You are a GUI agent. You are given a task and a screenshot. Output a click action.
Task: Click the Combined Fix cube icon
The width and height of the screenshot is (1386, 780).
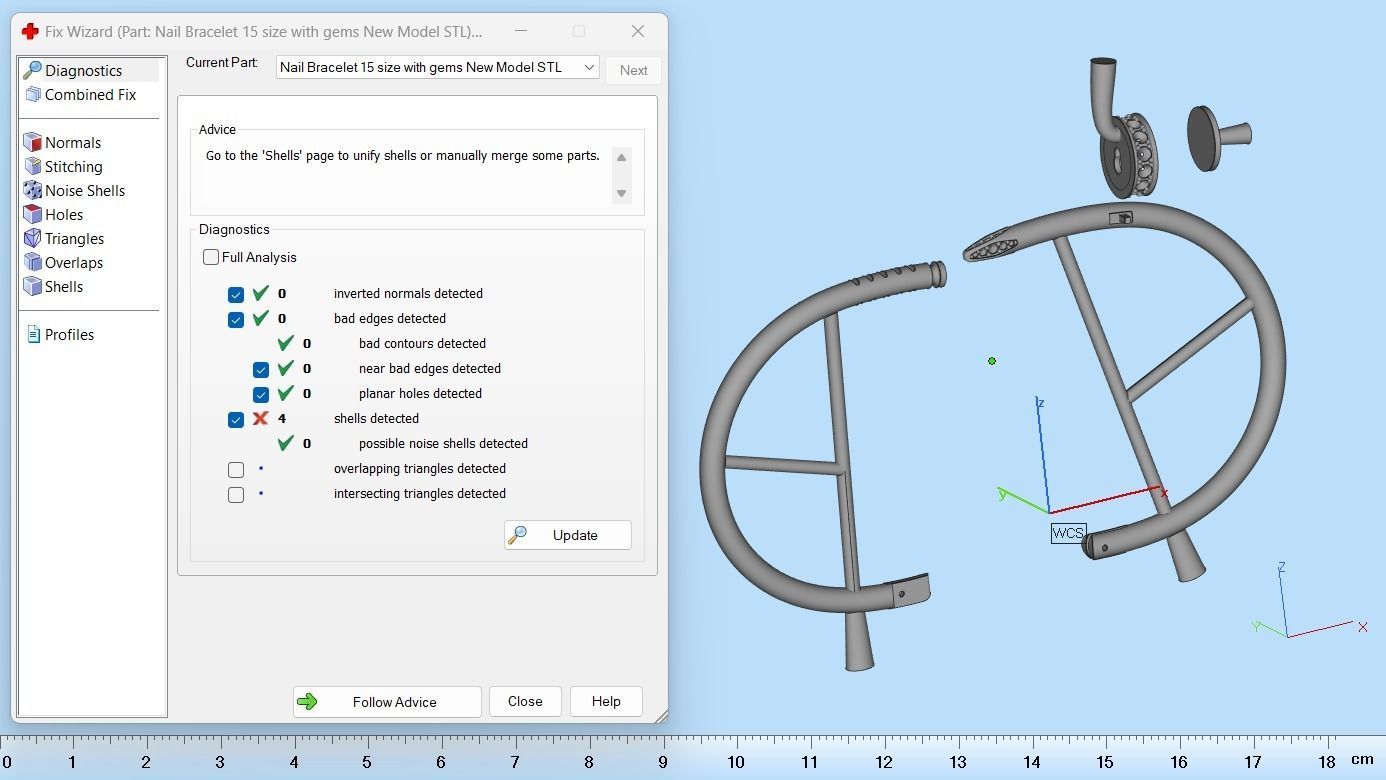click(32, 95)
